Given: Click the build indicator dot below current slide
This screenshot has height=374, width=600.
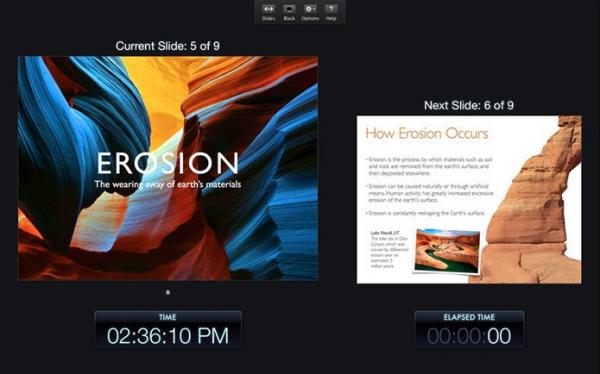Looking at the screenshot, I should point(168,292).
